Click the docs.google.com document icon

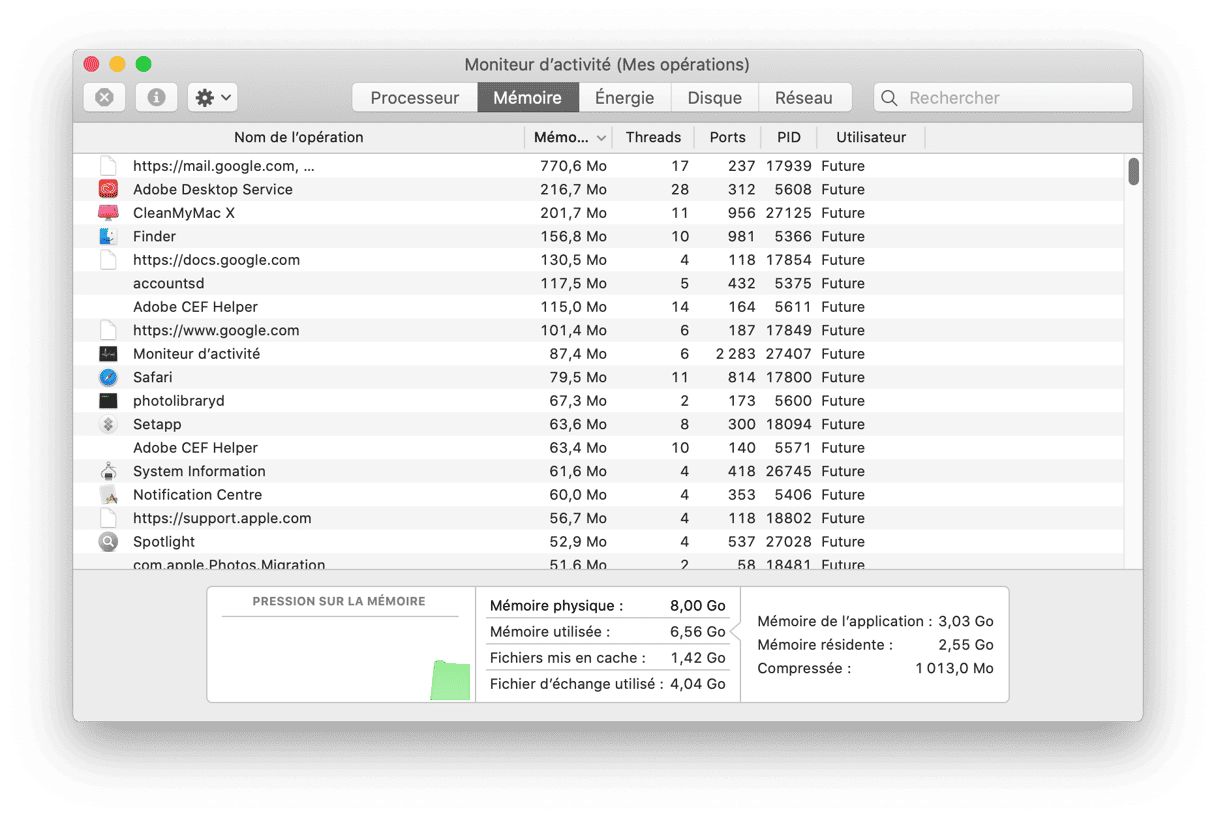pos(108,260)
